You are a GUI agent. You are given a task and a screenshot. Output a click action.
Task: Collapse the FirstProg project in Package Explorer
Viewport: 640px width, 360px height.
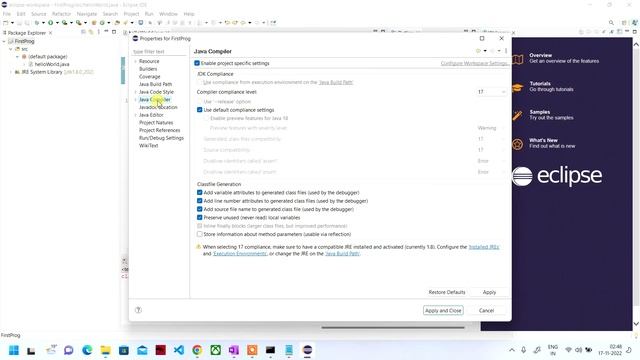pyautogui.click(x=4, y=41)
